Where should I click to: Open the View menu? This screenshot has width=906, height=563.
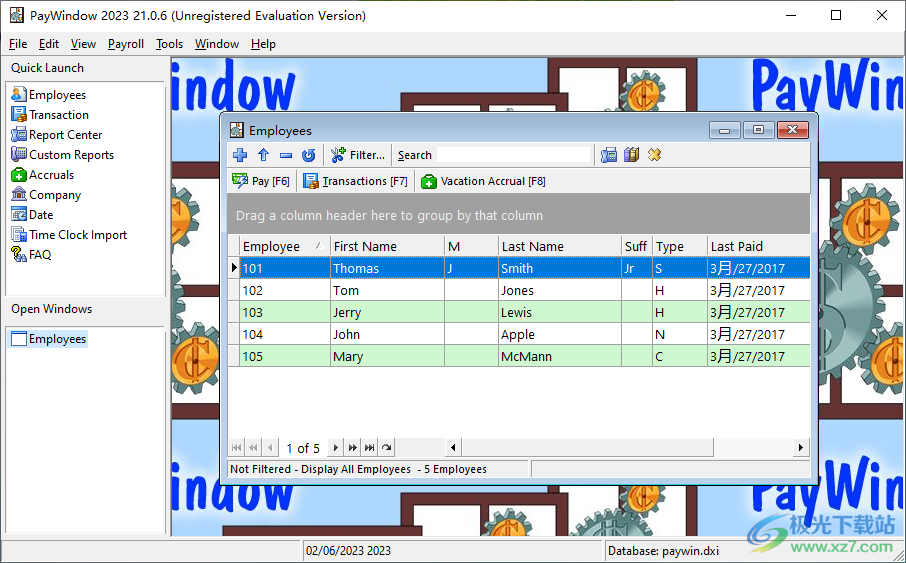[x=83, y=44]
